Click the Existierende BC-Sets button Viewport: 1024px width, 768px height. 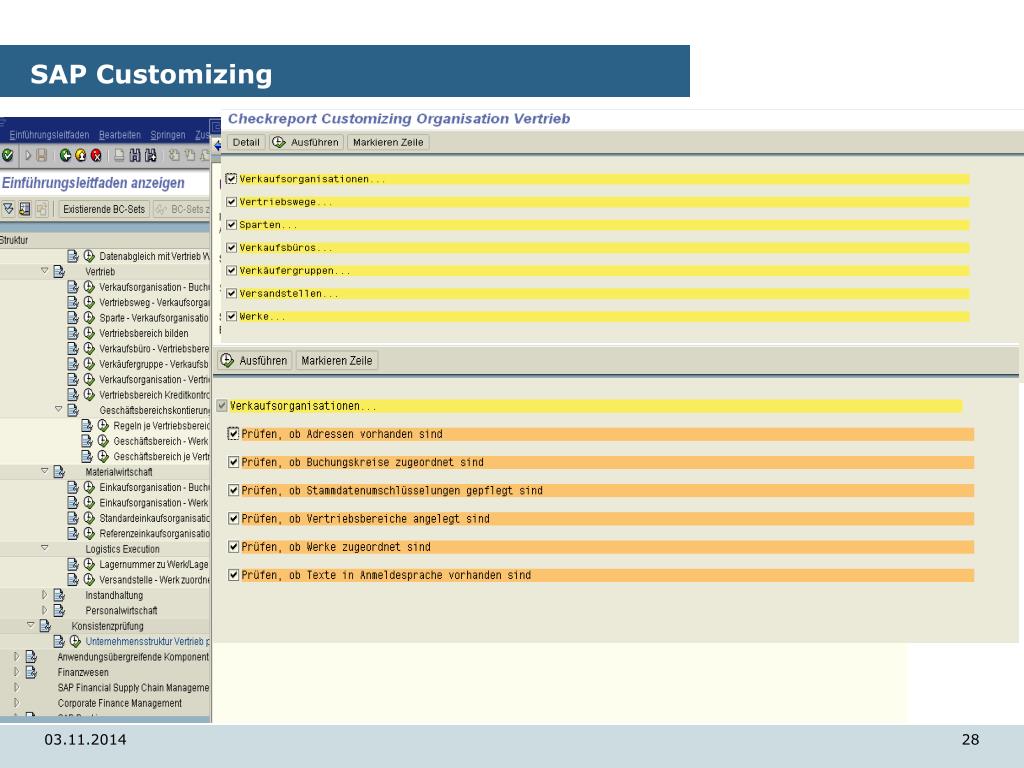(104, 209)
